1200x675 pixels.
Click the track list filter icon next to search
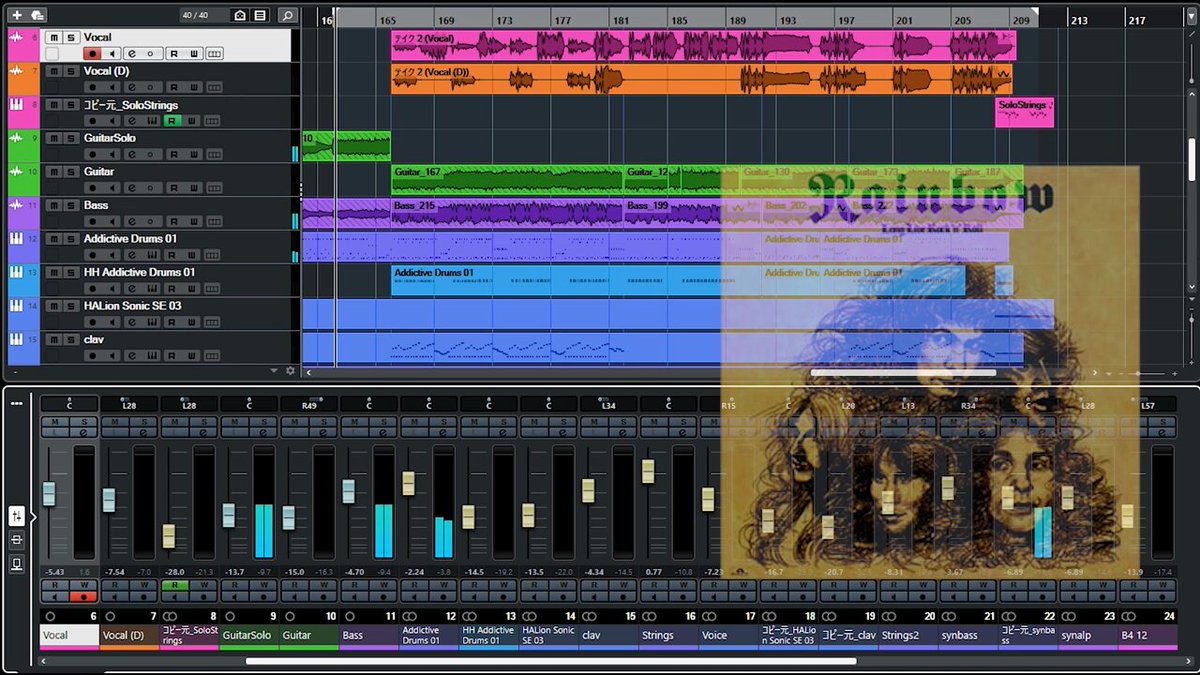pos(260,15)
